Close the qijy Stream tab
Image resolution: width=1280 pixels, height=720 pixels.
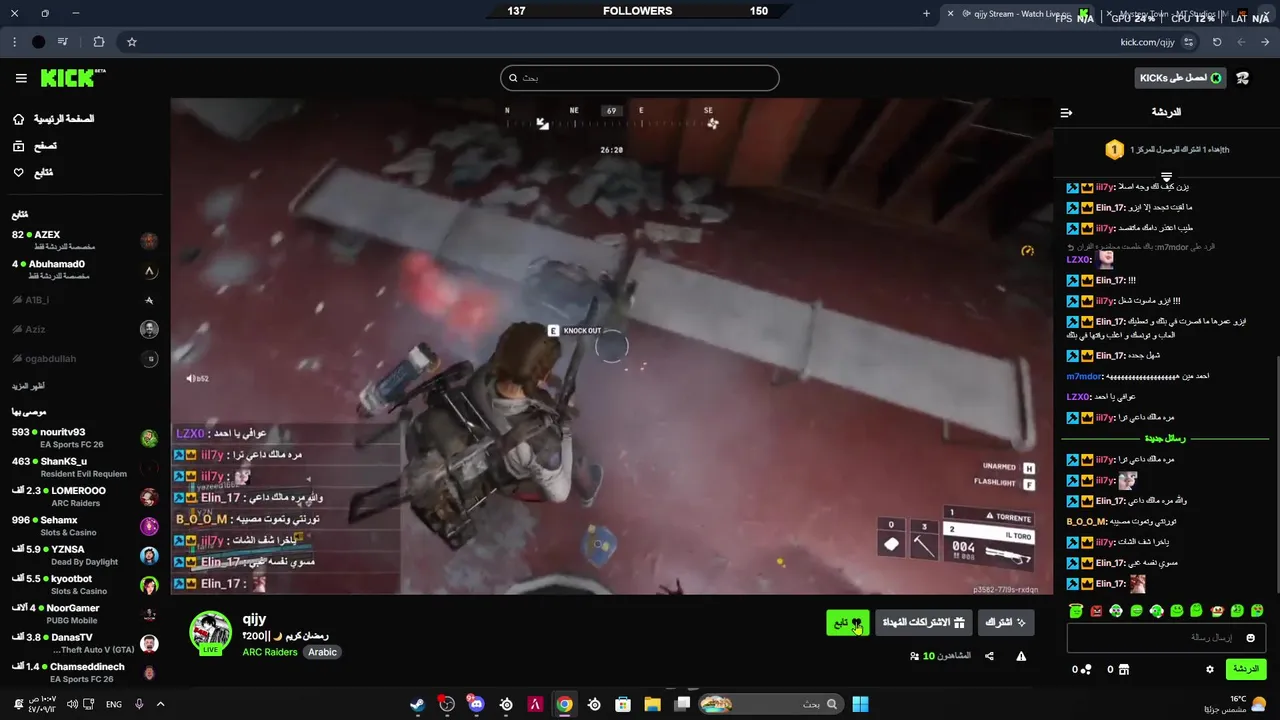click(950, 14)
